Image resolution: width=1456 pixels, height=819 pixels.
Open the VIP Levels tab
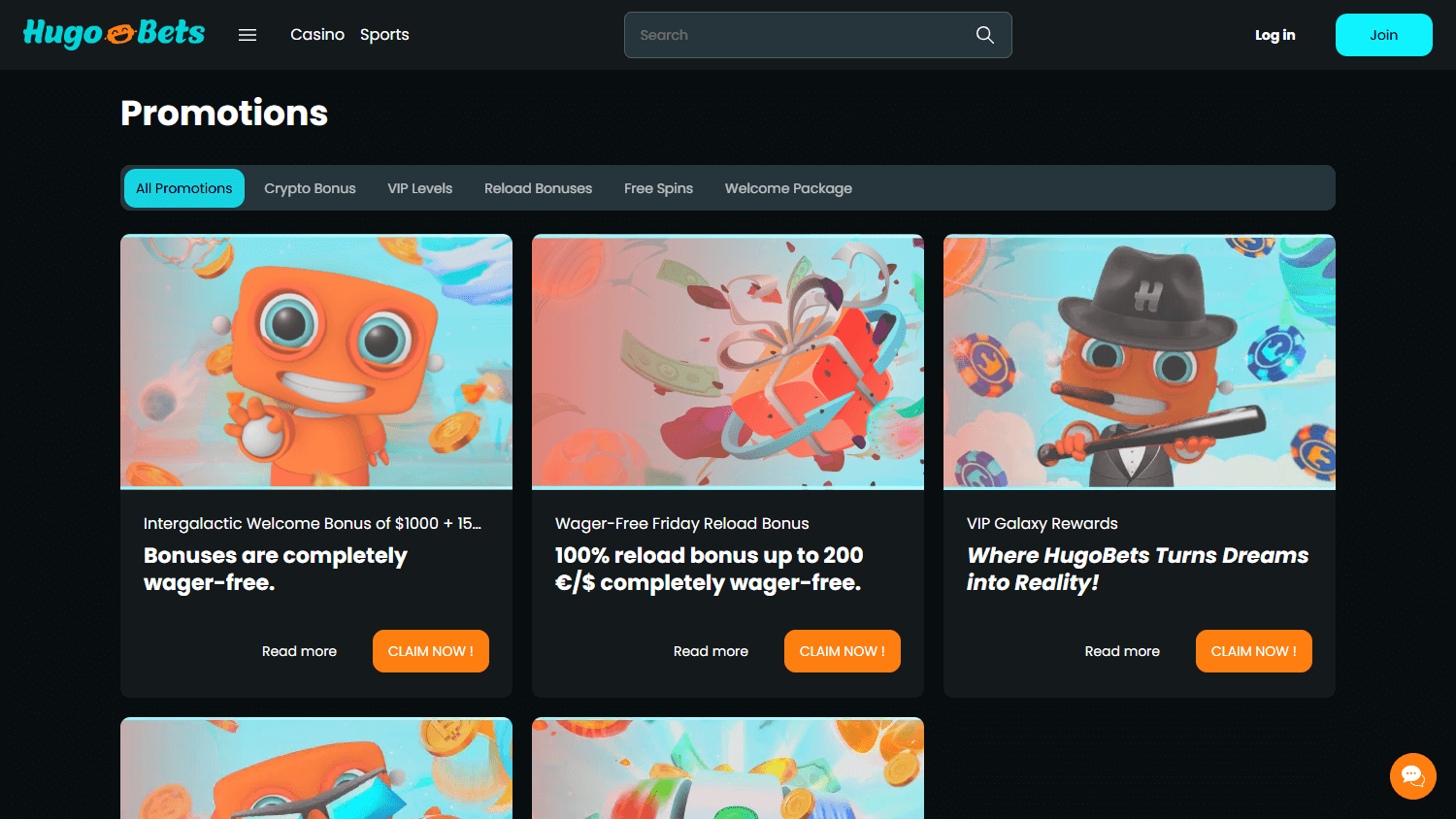[x=419, y=188]
